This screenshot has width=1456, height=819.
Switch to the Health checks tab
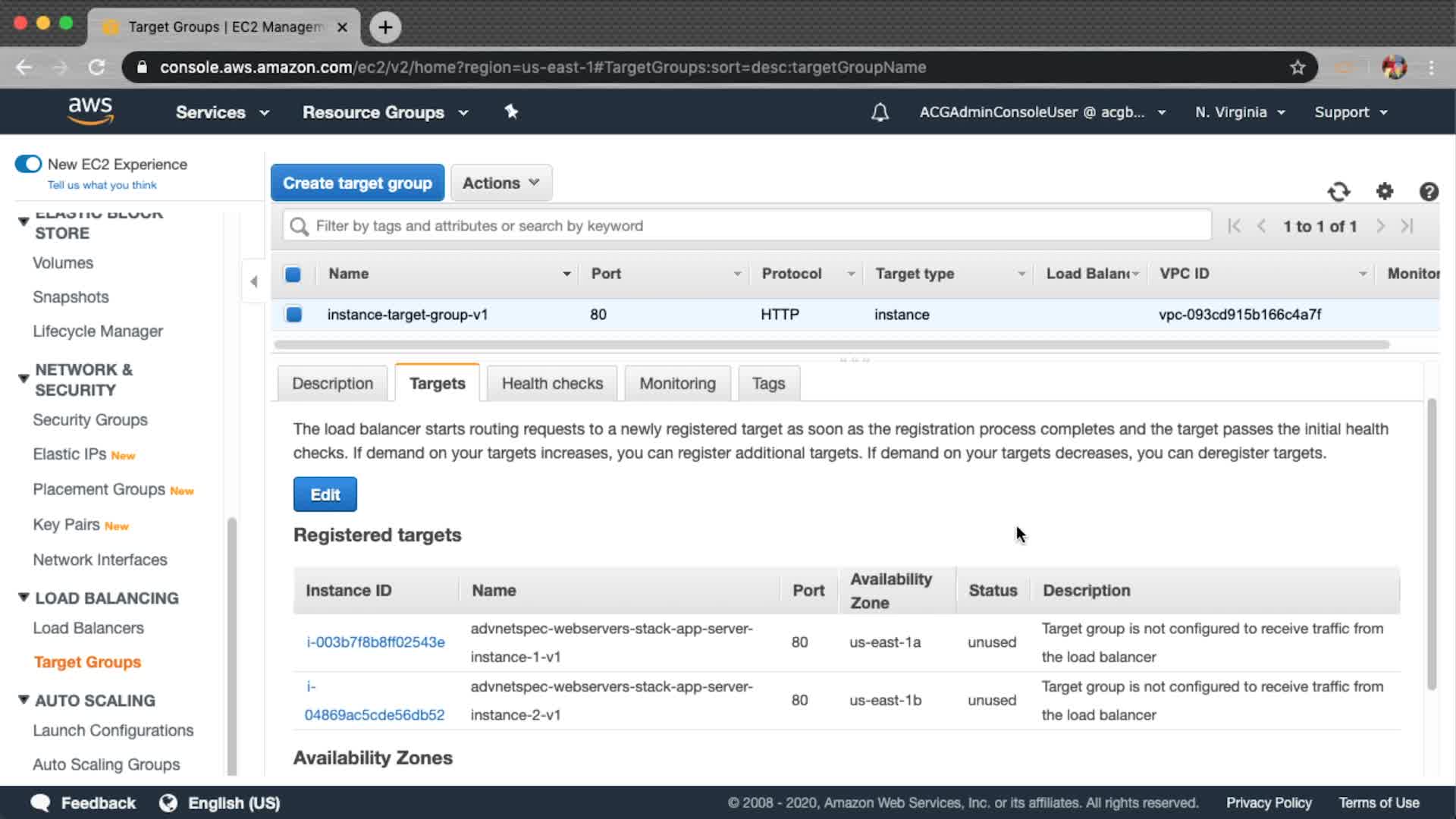552,384
